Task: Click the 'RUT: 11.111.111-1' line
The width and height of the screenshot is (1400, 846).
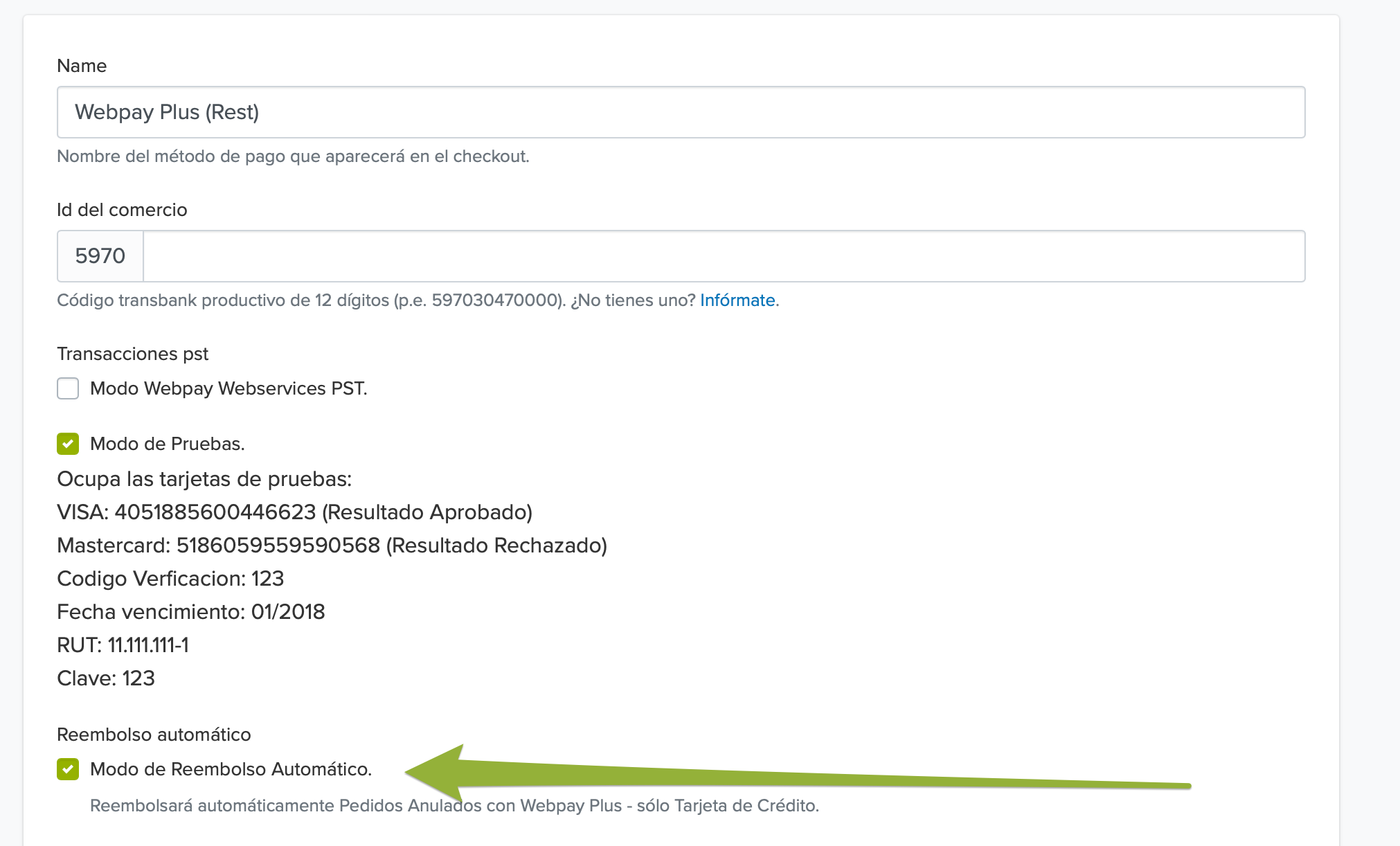Action: click(123, 645)
